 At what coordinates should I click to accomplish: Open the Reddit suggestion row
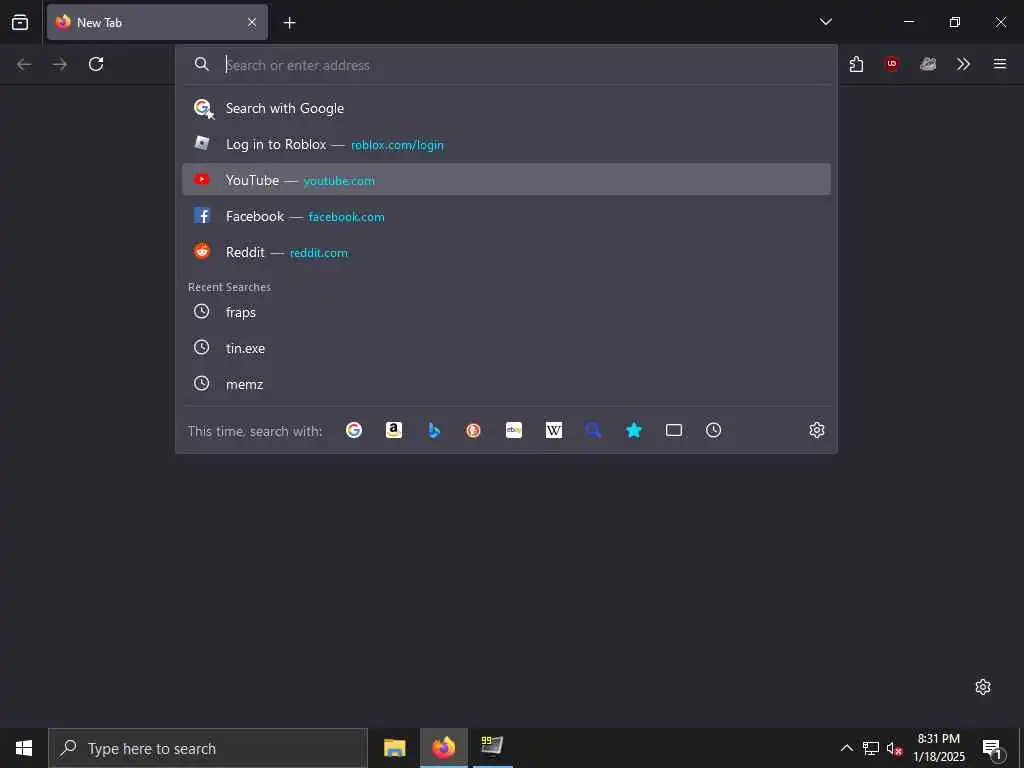(506, 252)
